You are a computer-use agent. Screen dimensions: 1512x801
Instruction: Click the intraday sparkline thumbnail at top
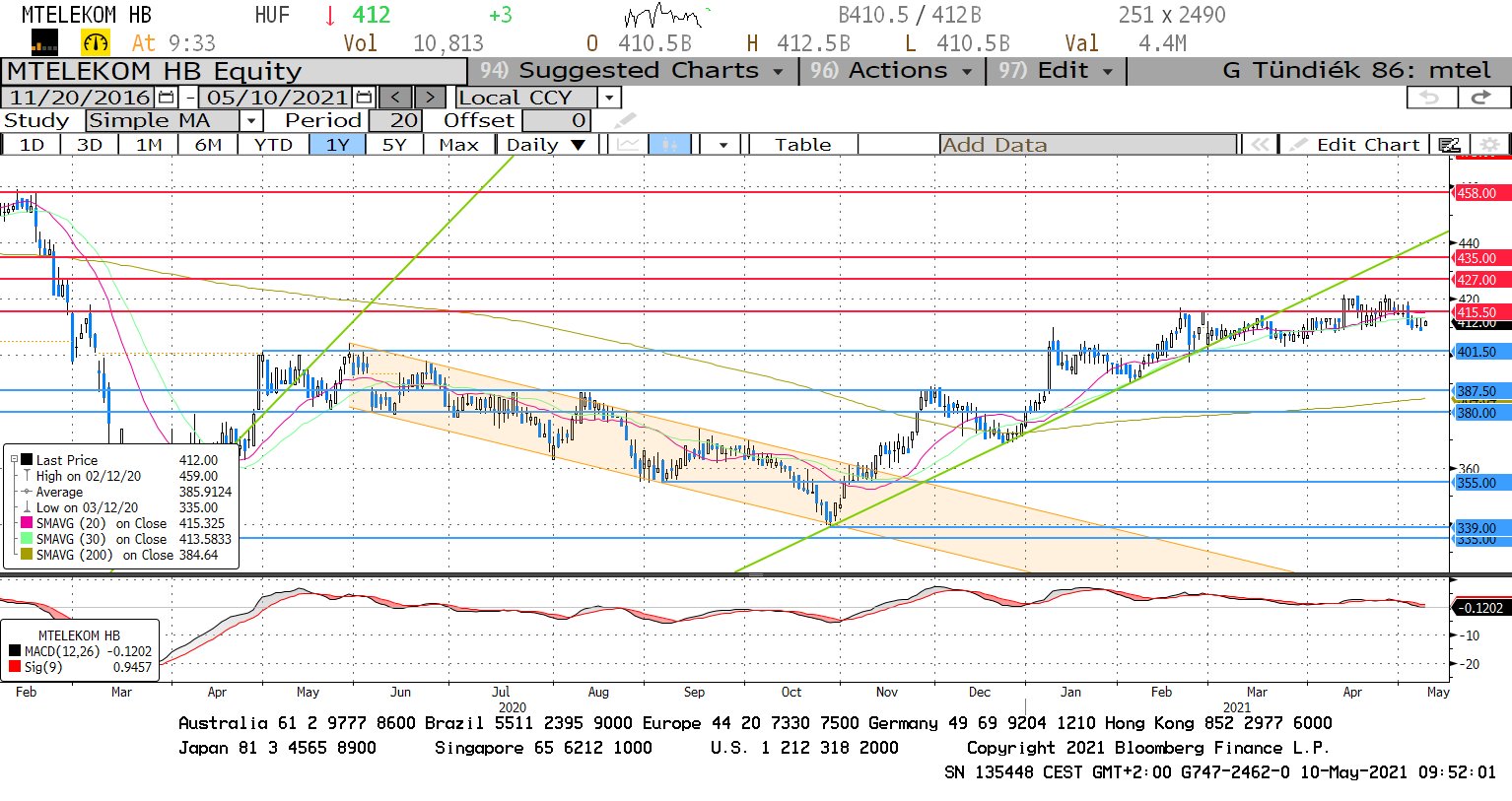coord(665,16)
